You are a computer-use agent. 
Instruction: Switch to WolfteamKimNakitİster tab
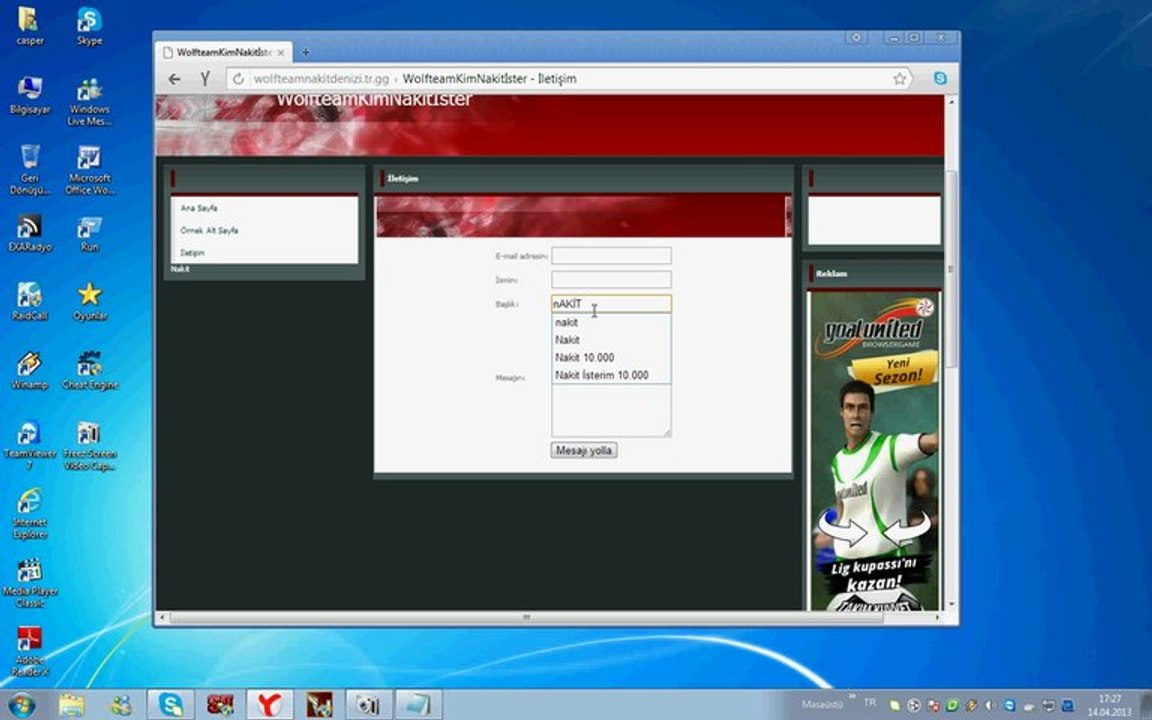coord(223,52)
